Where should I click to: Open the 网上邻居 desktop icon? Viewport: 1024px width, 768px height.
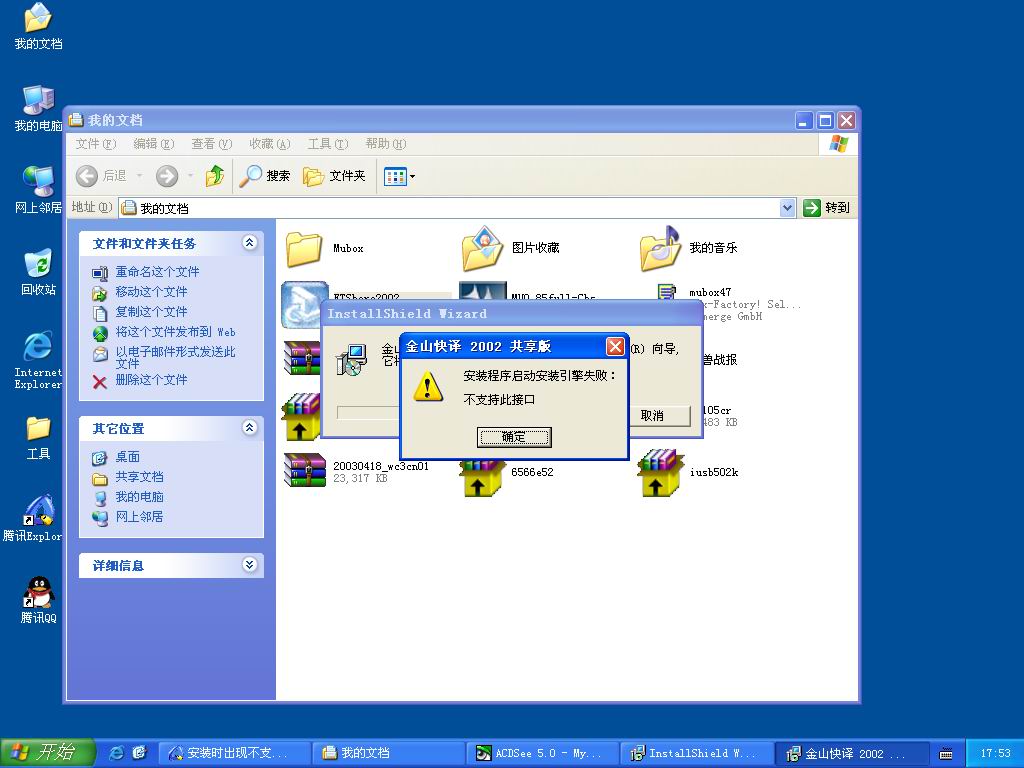click(38, 190)
